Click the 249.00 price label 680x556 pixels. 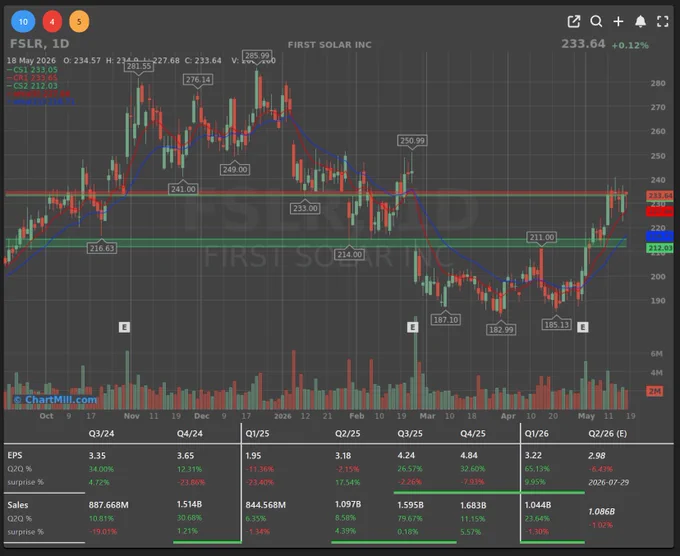coord(235,170)
